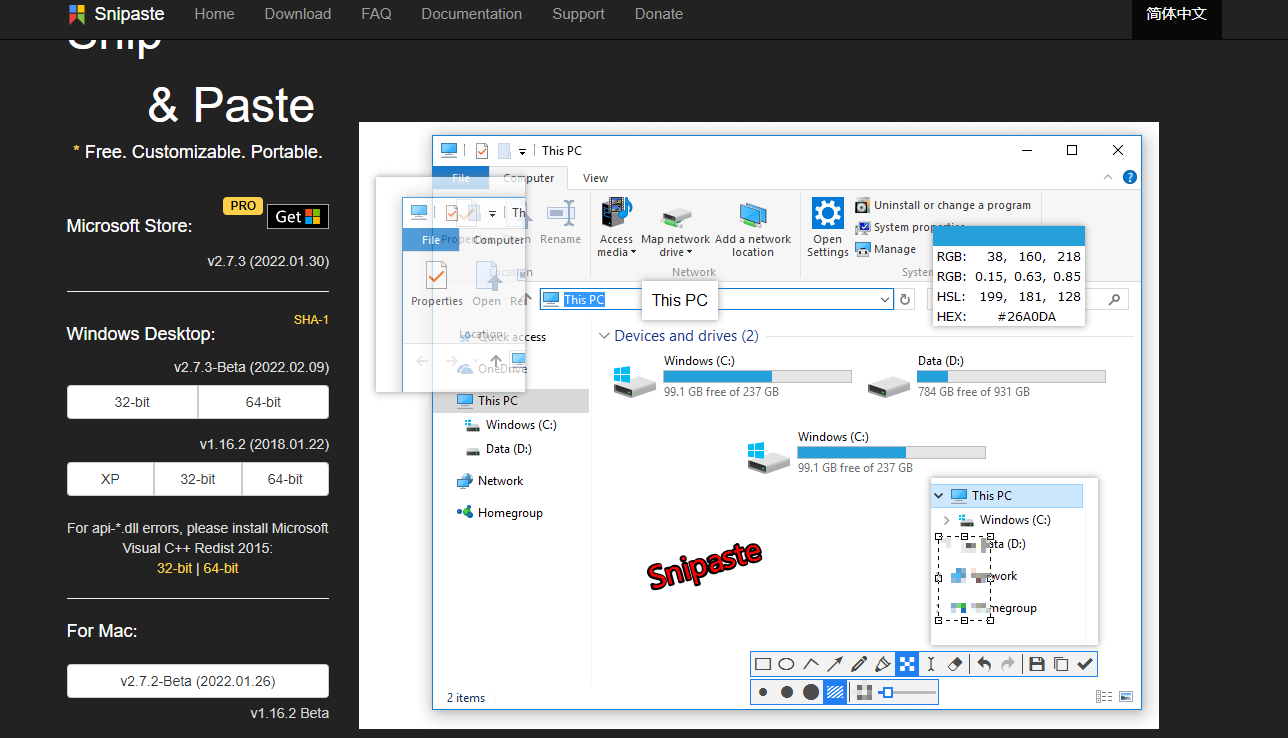Viewport: 1288px width, 738px height.
Task: Choose the large dot brush size
Action: (811, 692)
